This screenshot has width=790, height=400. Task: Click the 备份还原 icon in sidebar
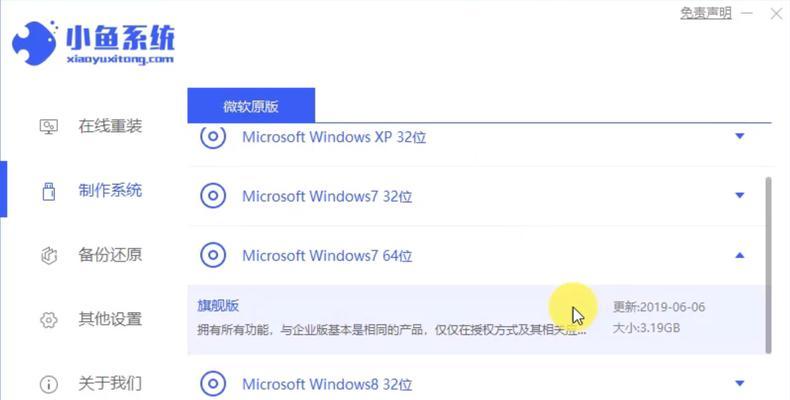pyautogui.click(x=48, y=255)
